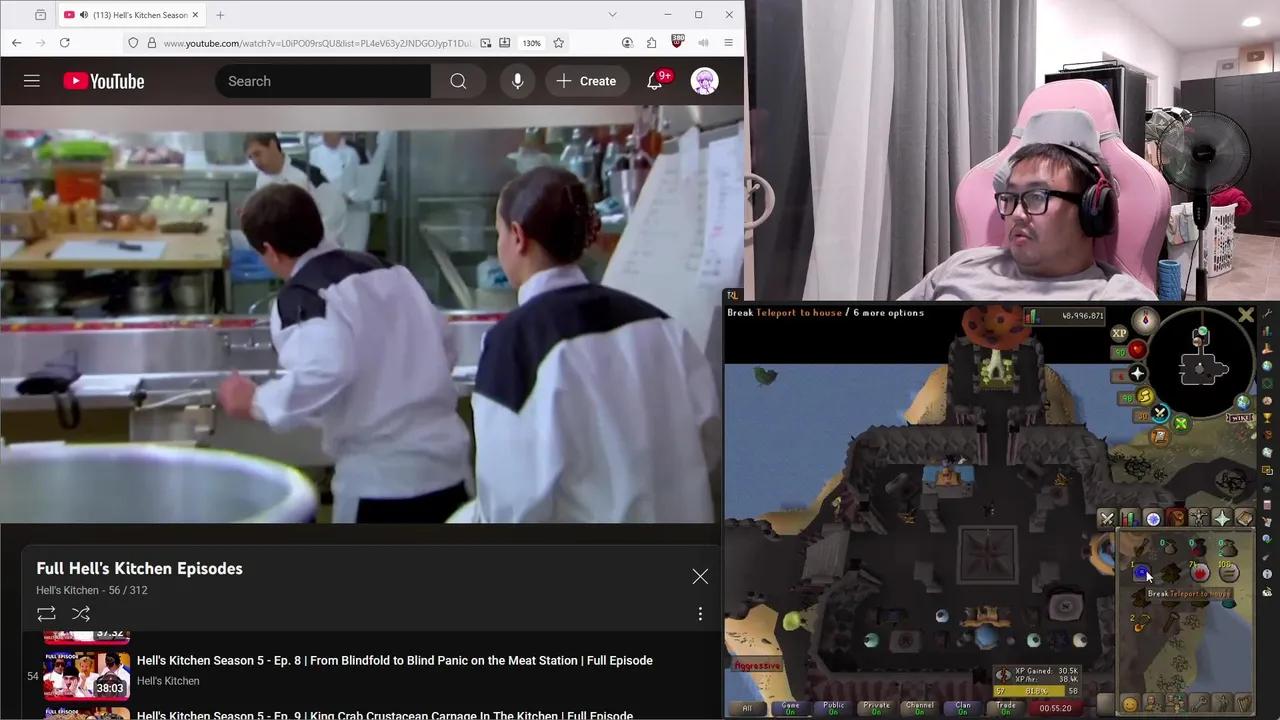The height and width of the screenshot is (720, 1280).
Task: Open the Firefox view recent browsing icon
Action: [40, 15]
